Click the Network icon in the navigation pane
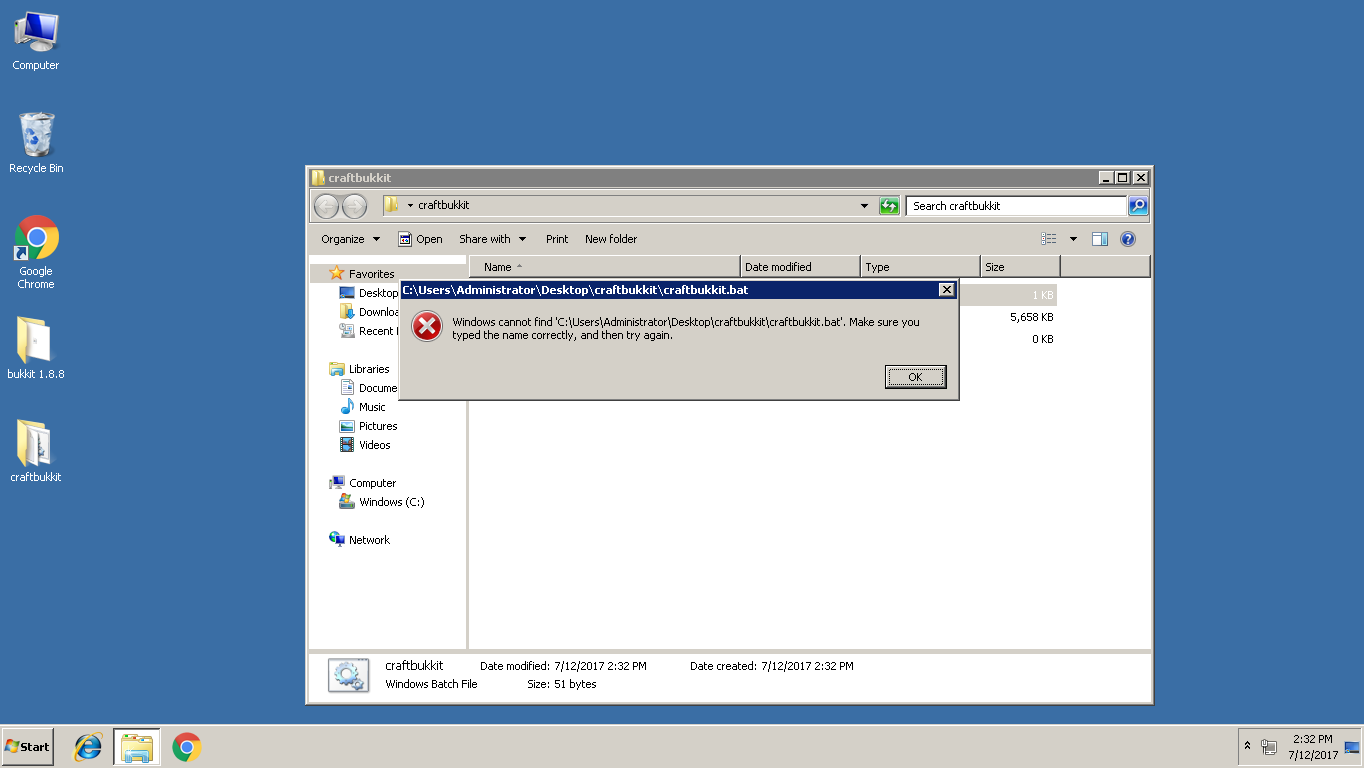This screenshot has height=768, width=1364. 337,540
